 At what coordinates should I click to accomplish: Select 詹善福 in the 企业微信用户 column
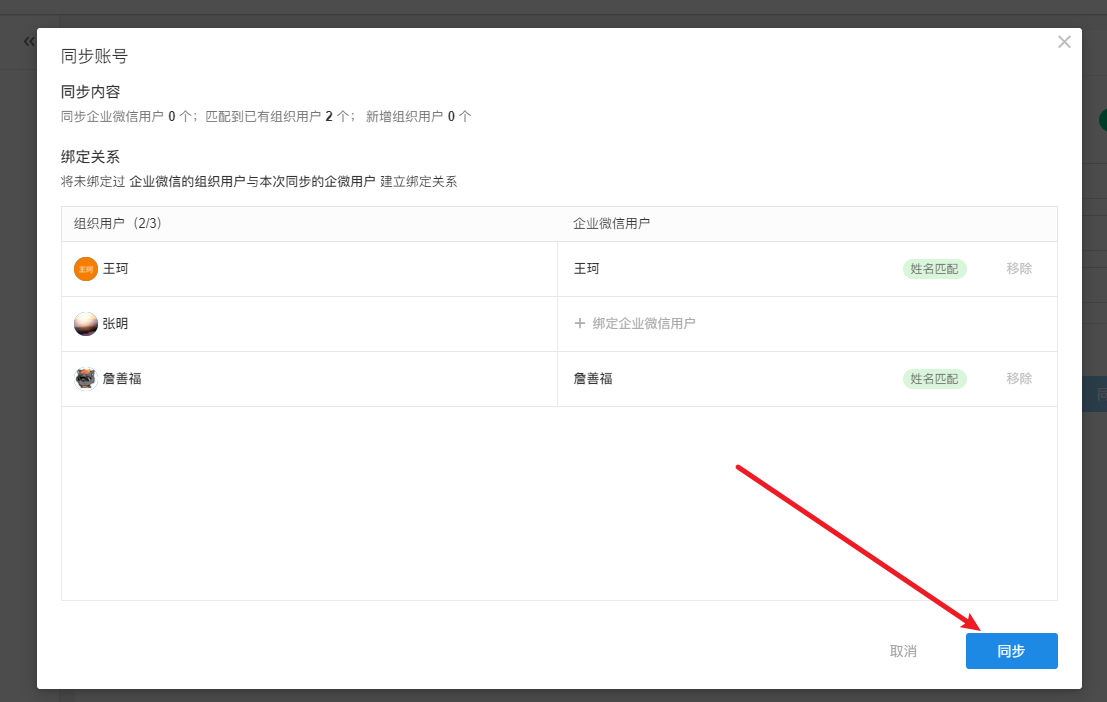point(593,379)
